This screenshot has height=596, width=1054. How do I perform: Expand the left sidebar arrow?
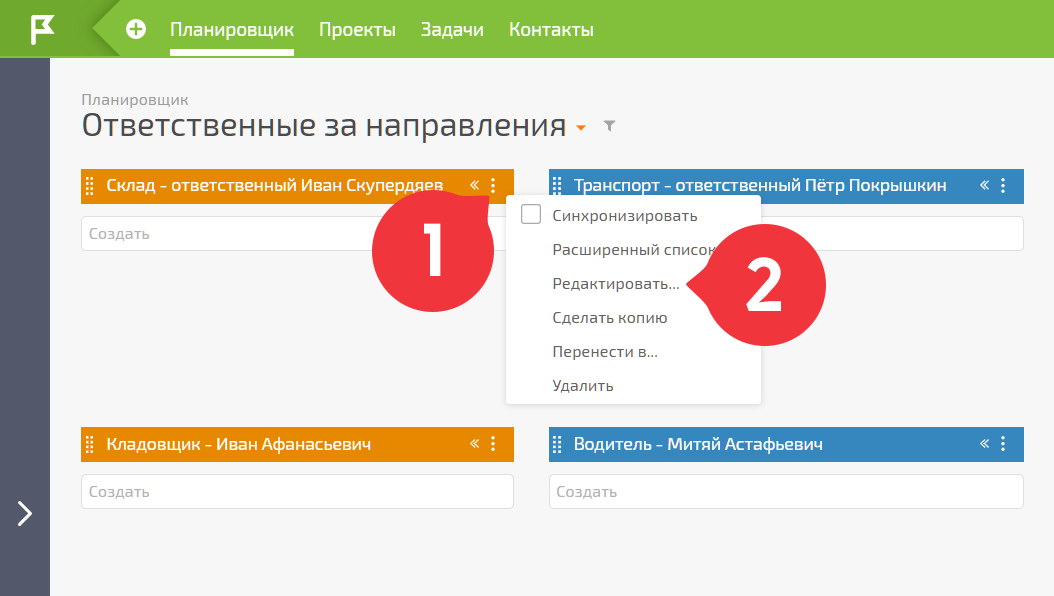tap(25, 513)
